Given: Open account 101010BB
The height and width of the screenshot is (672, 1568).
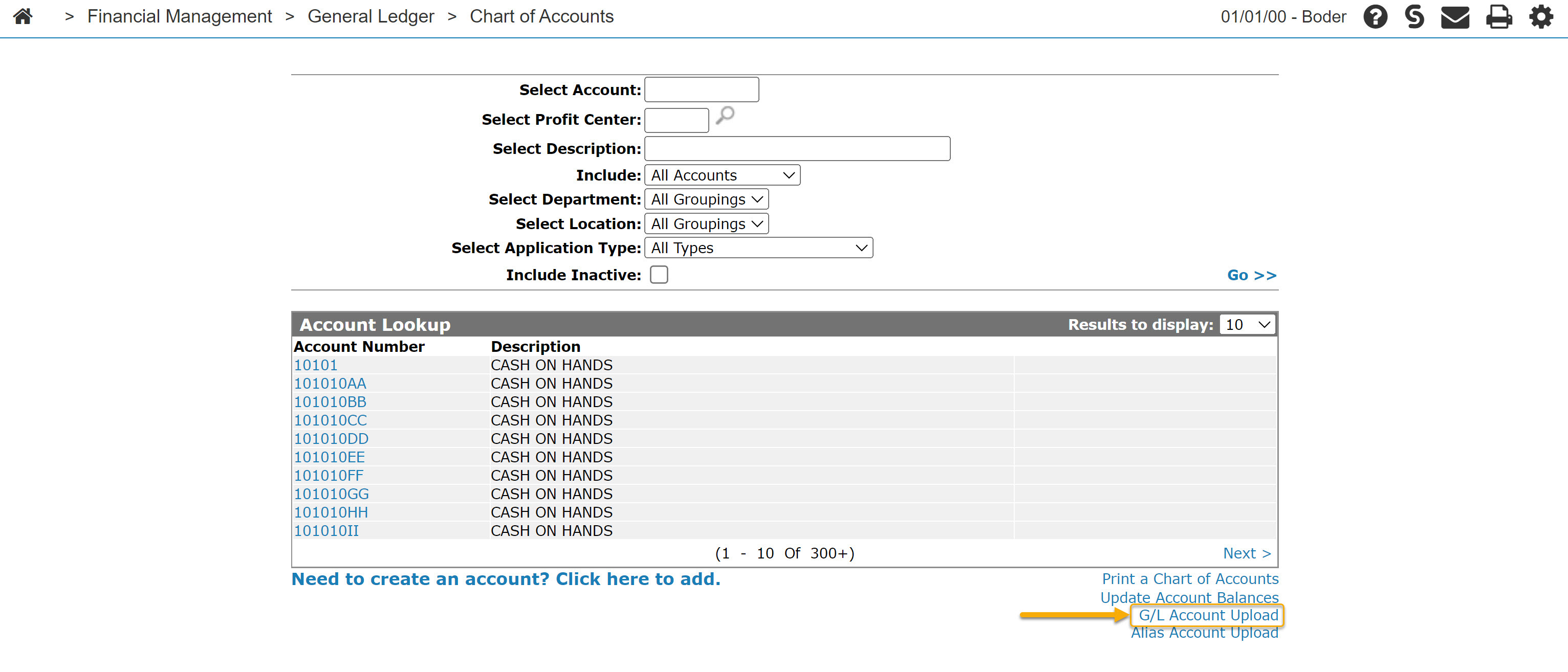Looking at the screenshot, I should tap(330, 402).
